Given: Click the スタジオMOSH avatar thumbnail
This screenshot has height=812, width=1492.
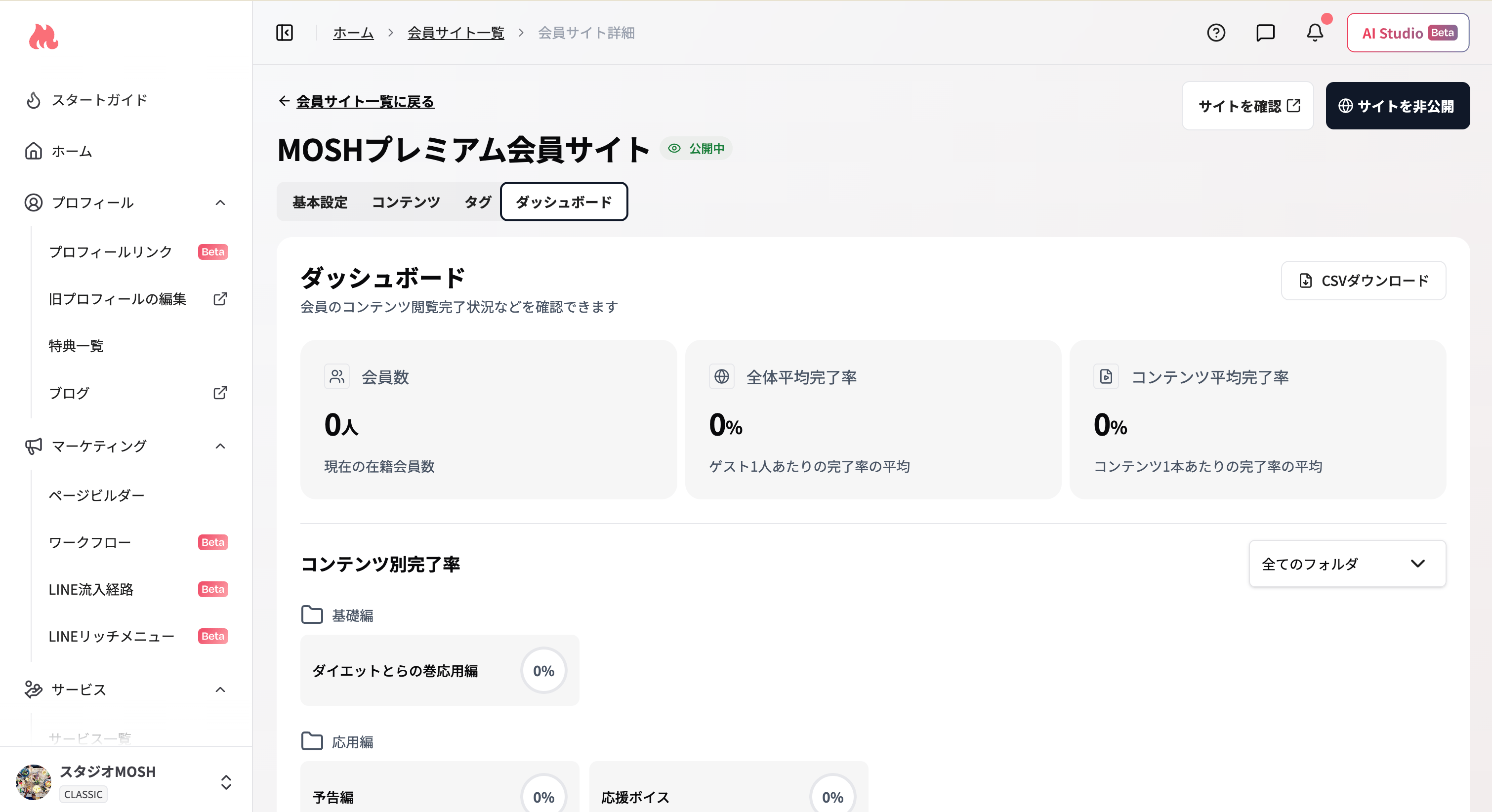Looking at the screenshot, I should [x=34, y=782].
